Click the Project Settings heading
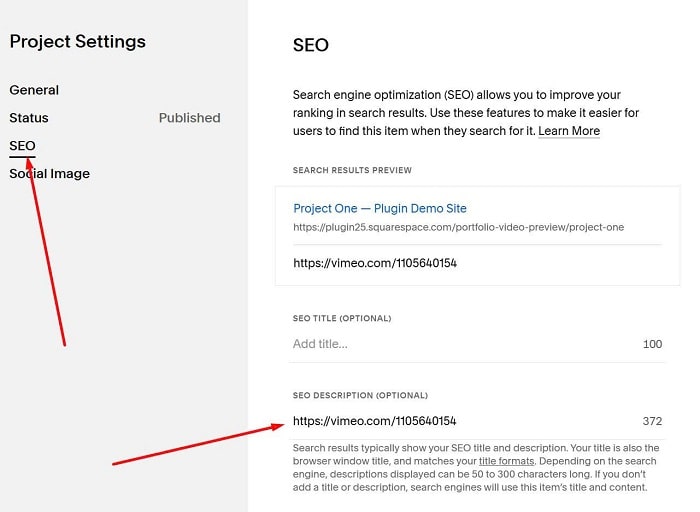 pyautogui.click(x=77, y=42)
